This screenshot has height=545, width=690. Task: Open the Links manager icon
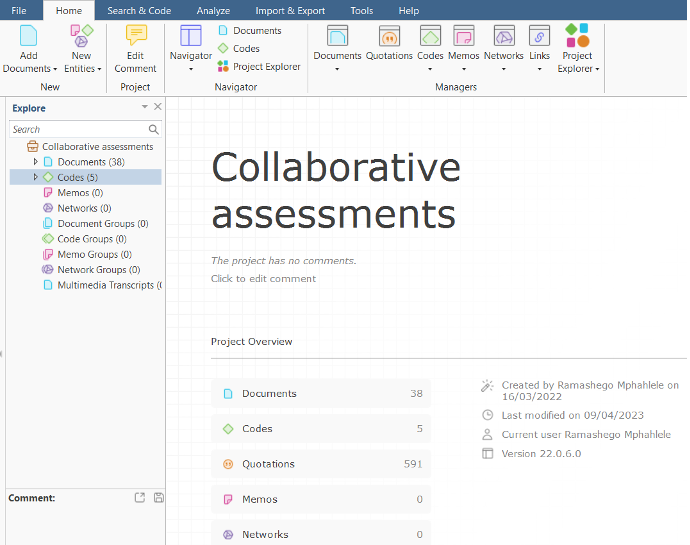tap(539, 38)
